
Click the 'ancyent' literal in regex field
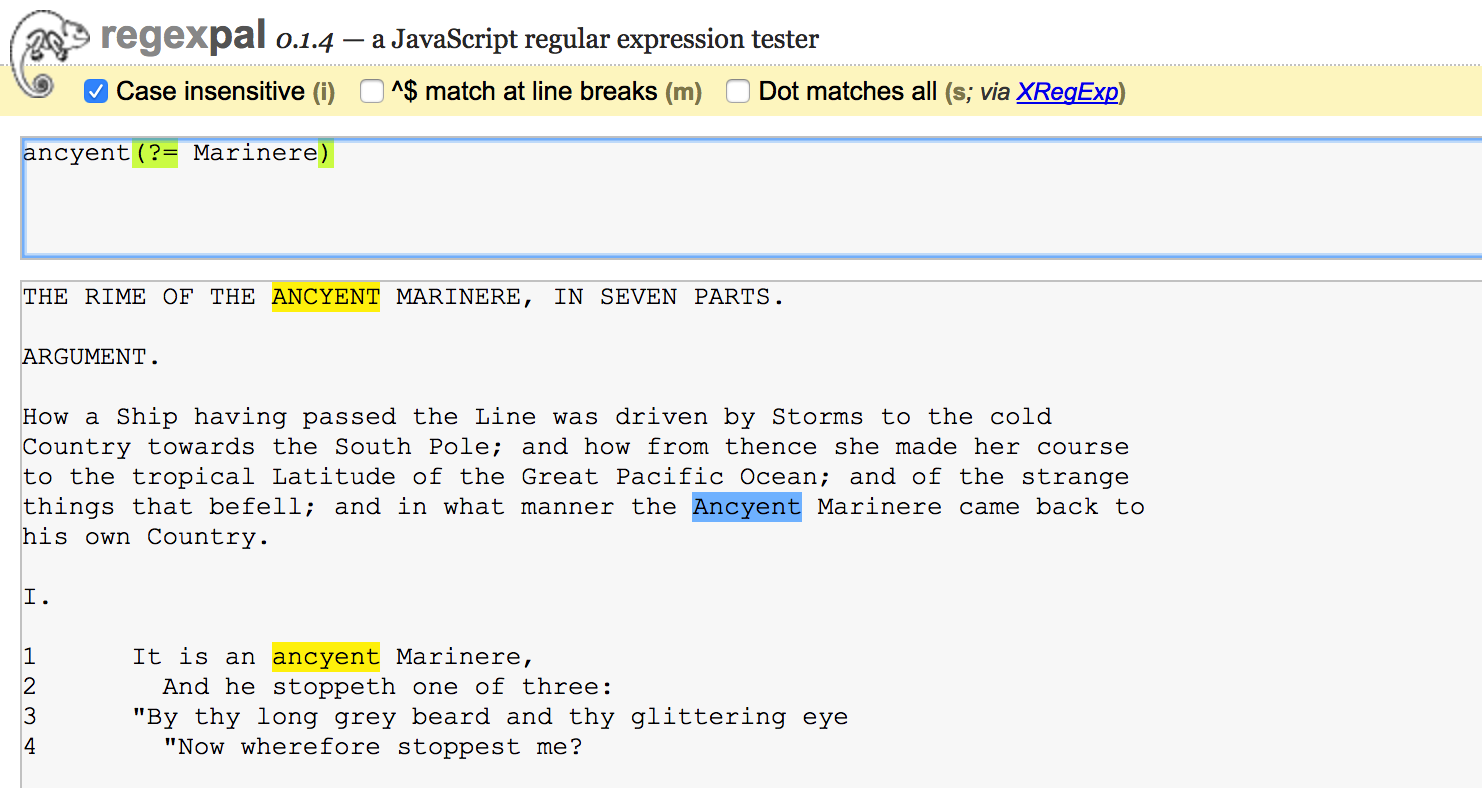(77, 154)
